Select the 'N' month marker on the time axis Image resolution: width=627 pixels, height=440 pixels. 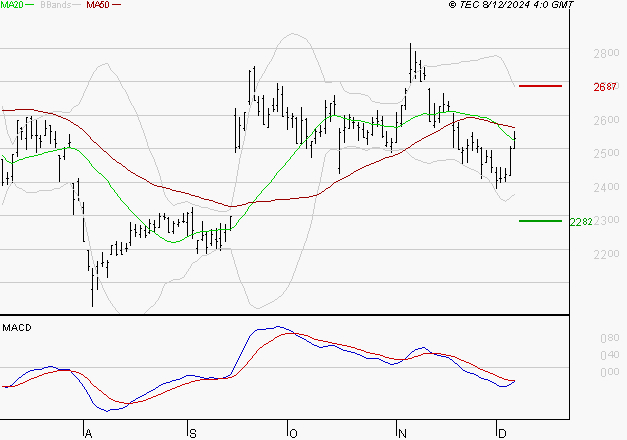[x=400, y=433]
